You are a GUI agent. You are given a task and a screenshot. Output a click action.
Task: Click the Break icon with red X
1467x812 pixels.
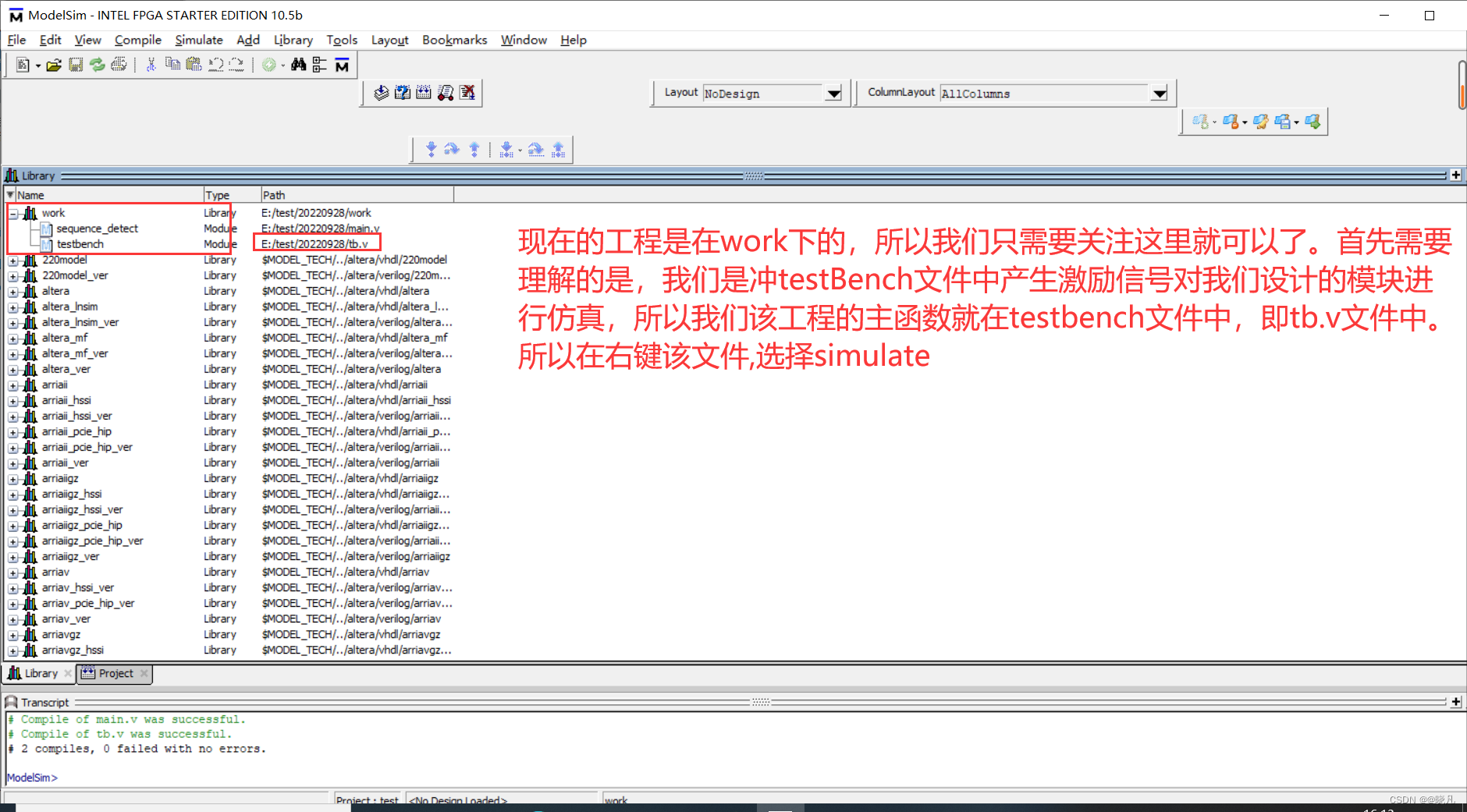coord(467,93)
